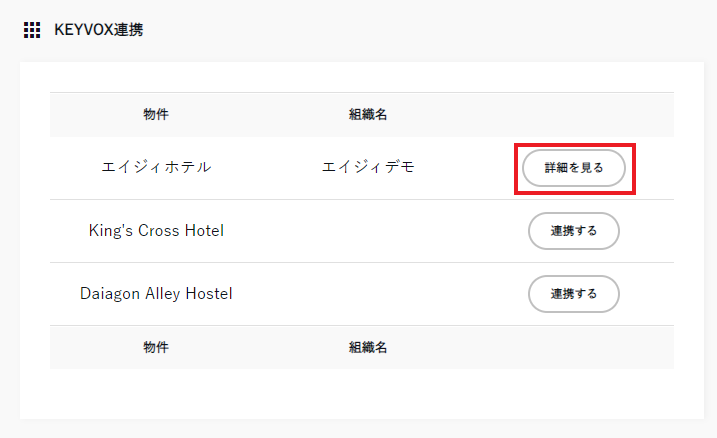Open details with the 詳細を見る button
Viewport: 717px width, 438px height.
click(x=574, y=168)
